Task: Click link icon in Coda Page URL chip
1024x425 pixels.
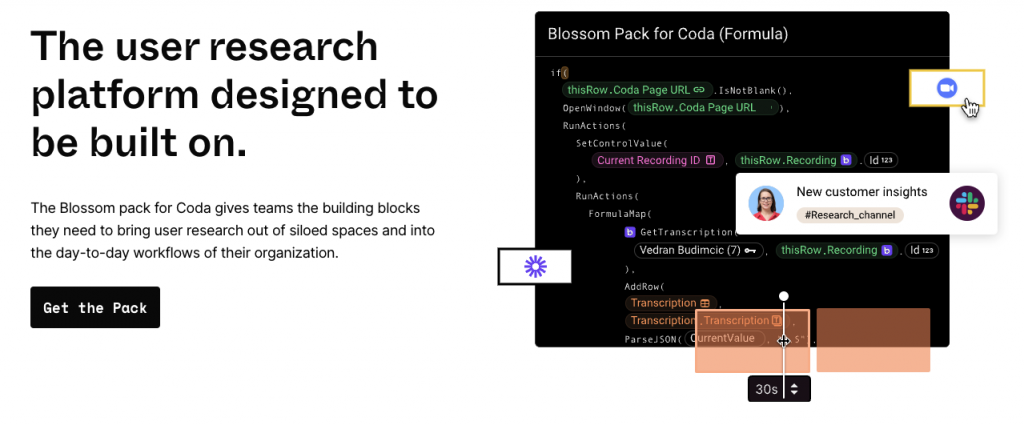Action: coord(699,90)
